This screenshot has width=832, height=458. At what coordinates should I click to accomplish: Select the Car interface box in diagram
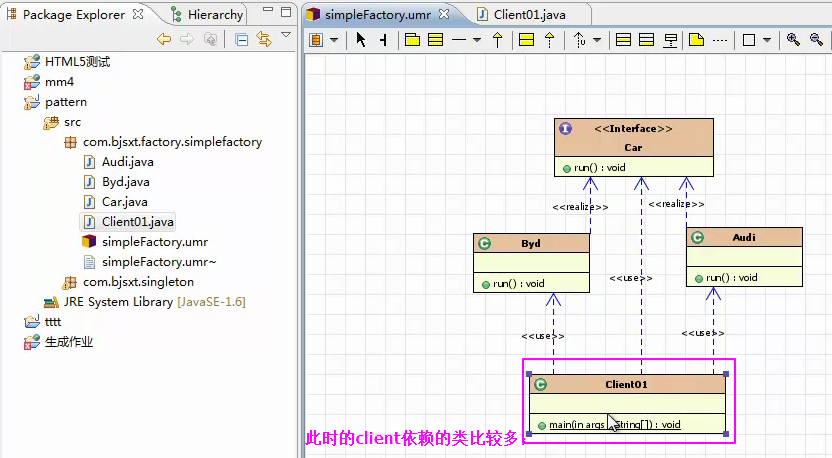633,147
